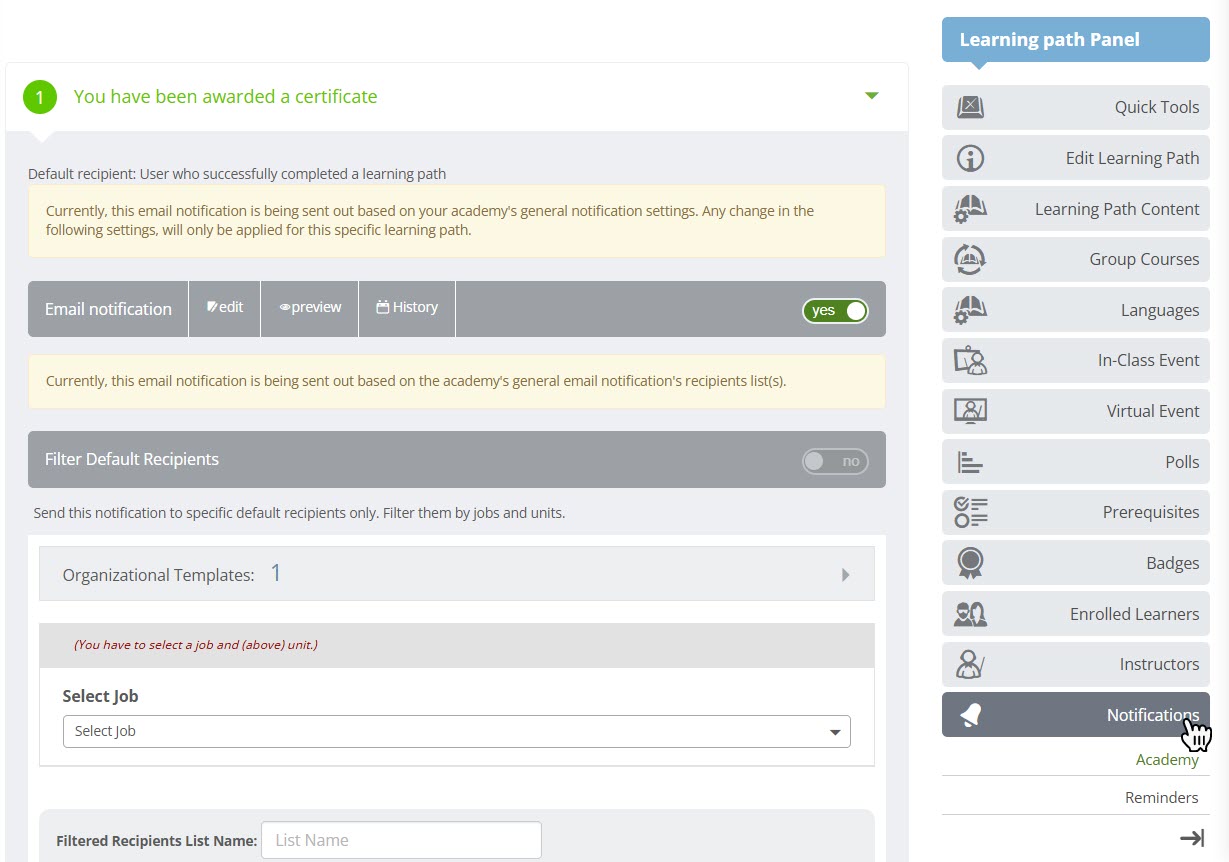The width and height of the screenshot is (1229, 862).
Task: Click the Badges ribbon icon
Action: (970, 563)
